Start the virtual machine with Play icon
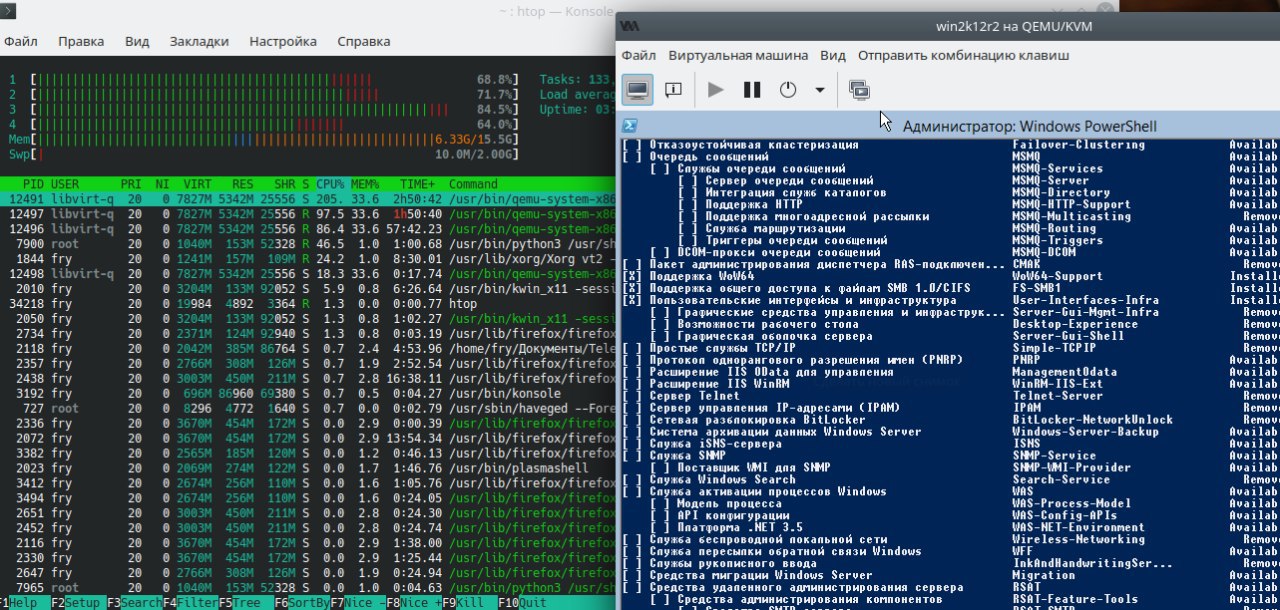The image size is (1280, 610). click(x=715, y=89)
